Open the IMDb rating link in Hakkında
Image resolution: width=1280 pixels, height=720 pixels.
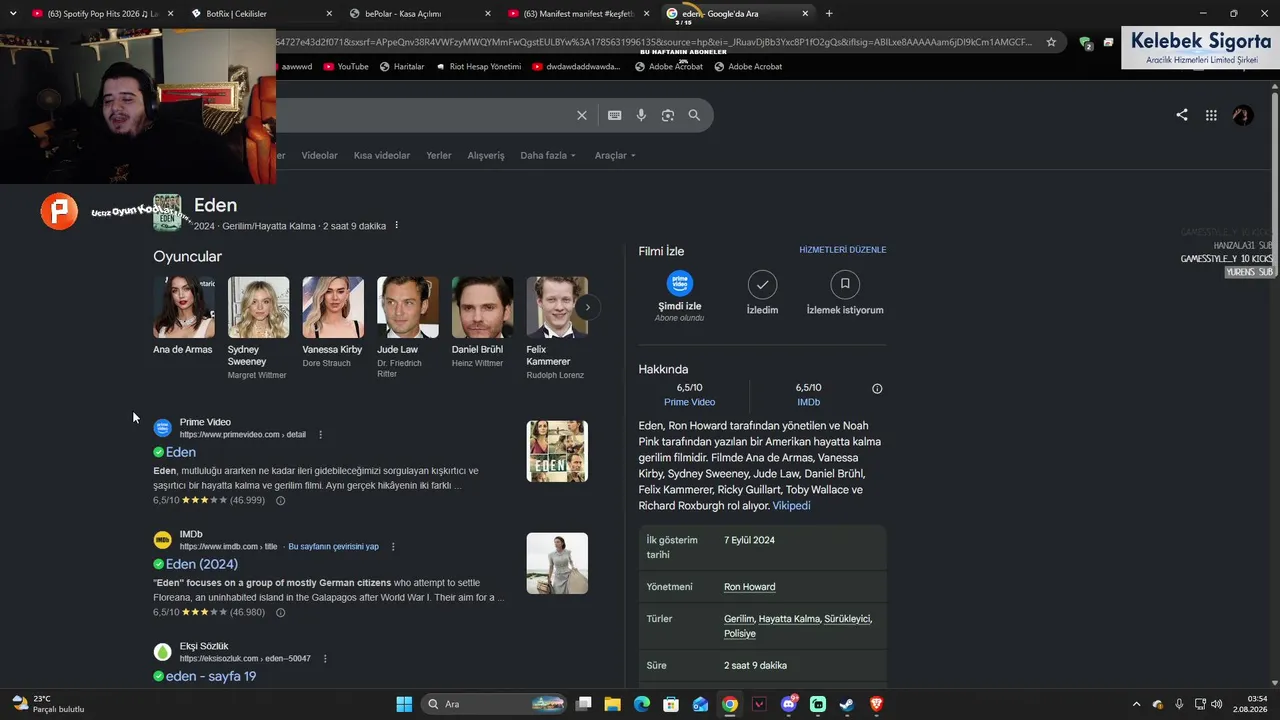(808, 402)
